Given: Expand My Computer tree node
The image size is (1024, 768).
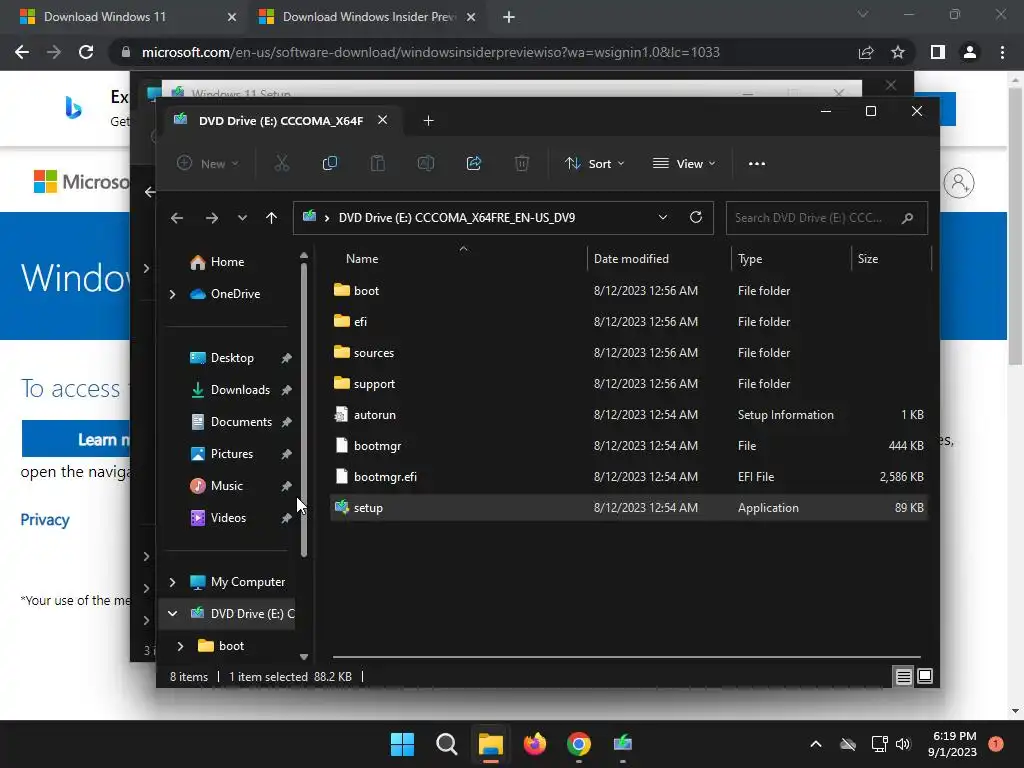Looking at the screenshot, I should [x=172, y=582].
